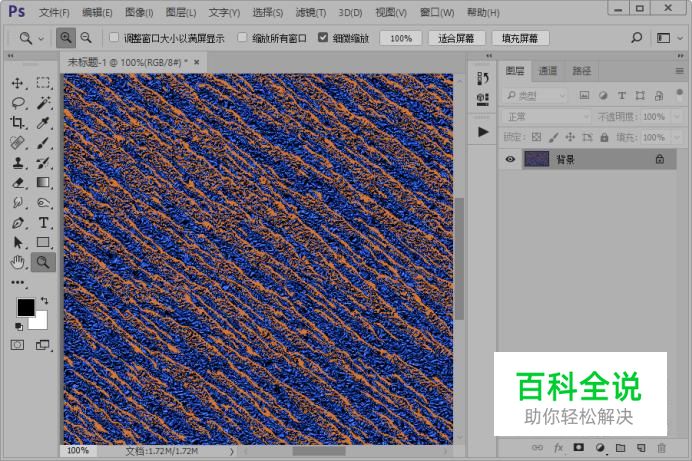
Task: Select the Crop tool
Action: coord(18,123)
